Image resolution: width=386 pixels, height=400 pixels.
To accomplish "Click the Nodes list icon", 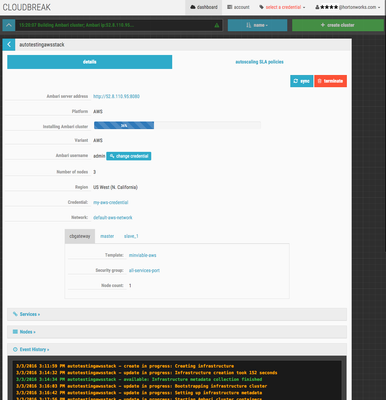I will coord(15,332).
